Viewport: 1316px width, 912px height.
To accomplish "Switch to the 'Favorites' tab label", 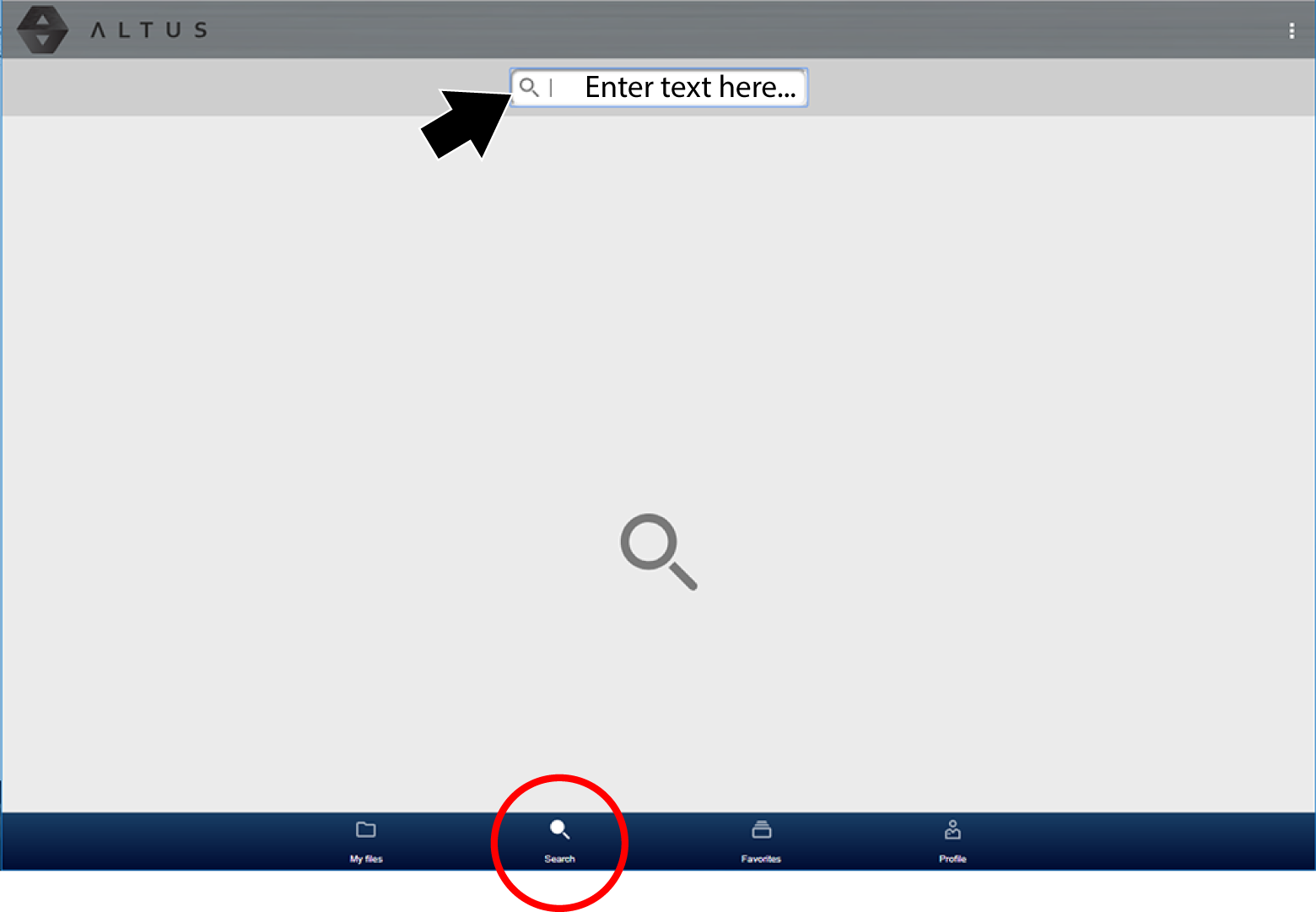I will click(x=761, y=859).
